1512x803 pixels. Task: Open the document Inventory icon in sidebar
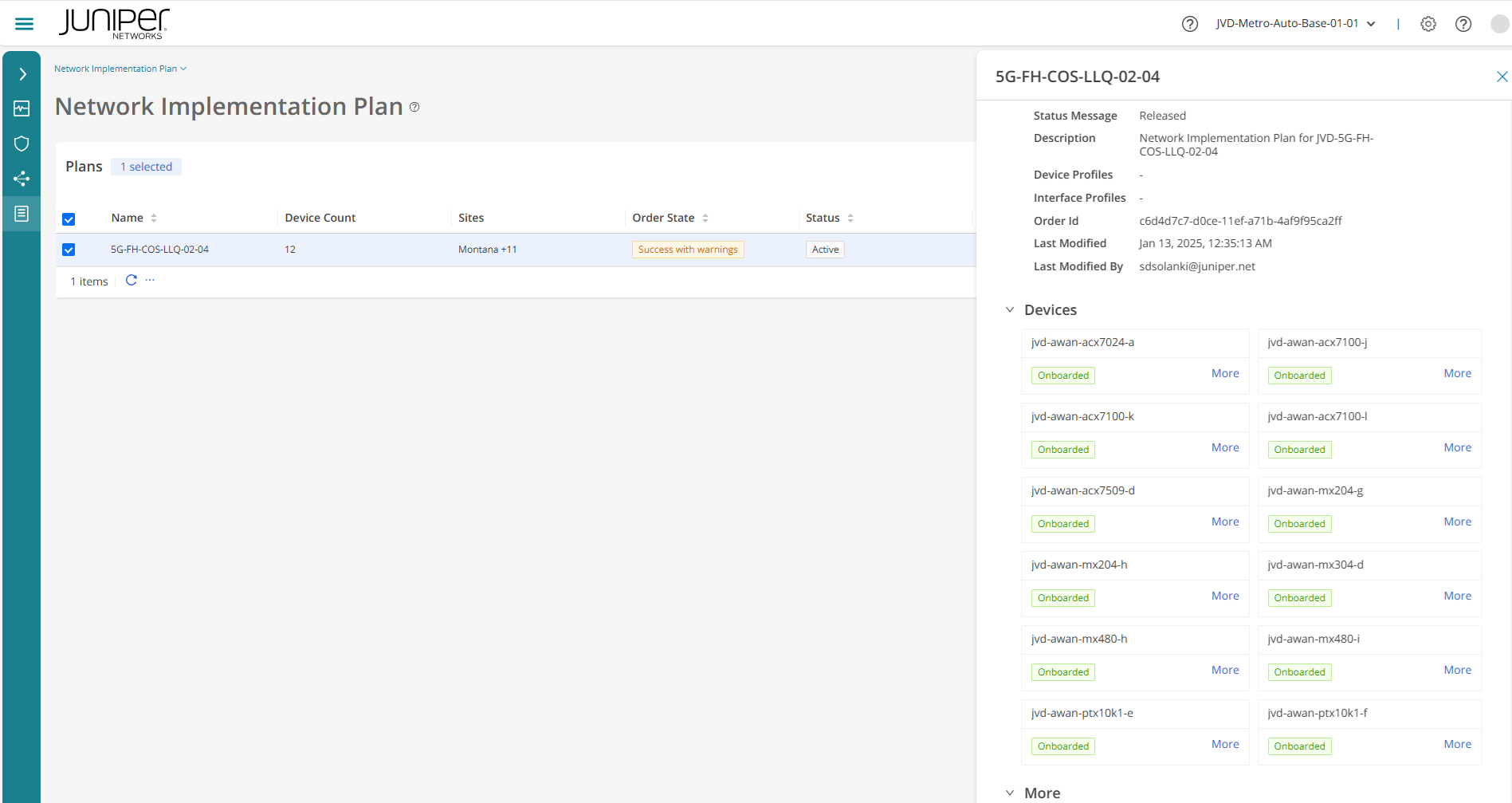pyautogui.click(x=22, y=213)
